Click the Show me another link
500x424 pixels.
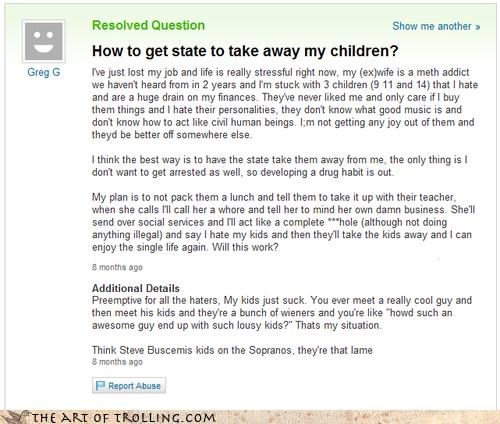pos(436,26)
